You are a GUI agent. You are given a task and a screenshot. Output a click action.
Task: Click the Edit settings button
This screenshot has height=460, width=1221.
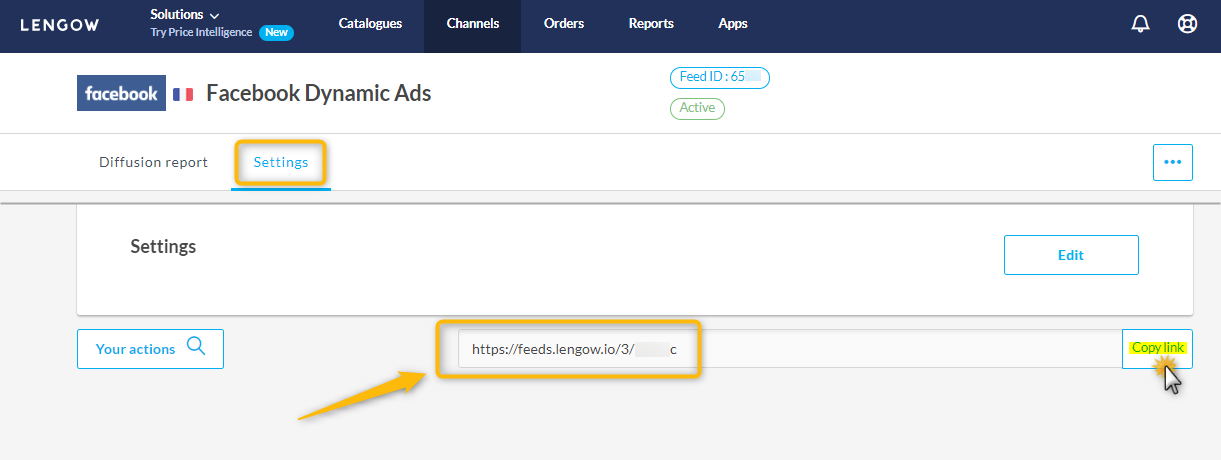(1070, 255)
